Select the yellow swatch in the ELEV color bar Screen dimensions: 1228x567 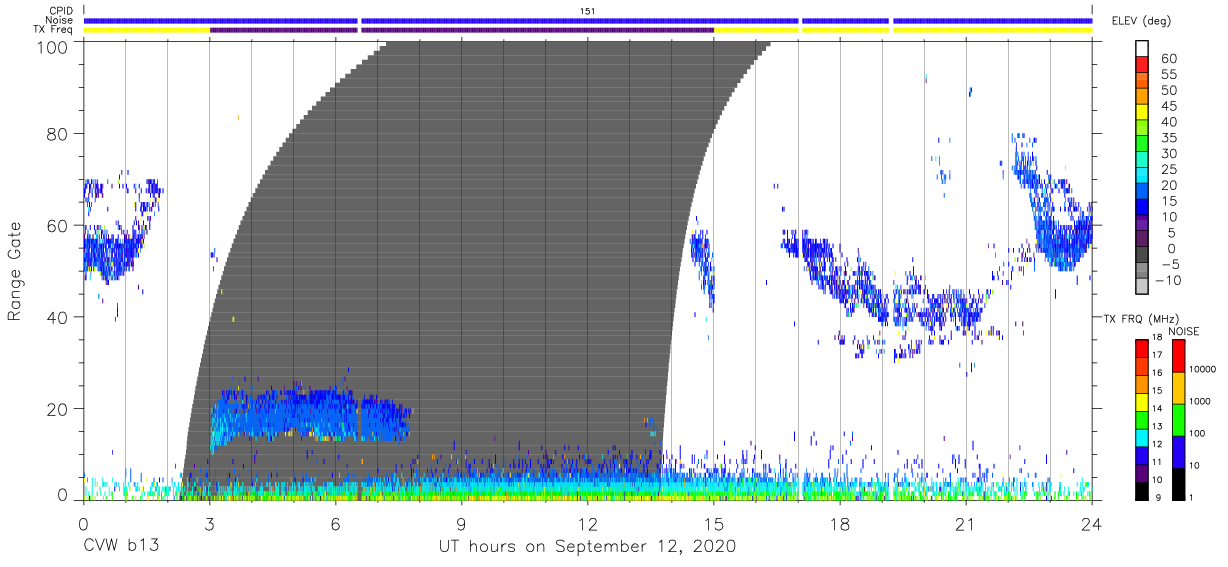pyautogui.click(x=1141, y=113)
